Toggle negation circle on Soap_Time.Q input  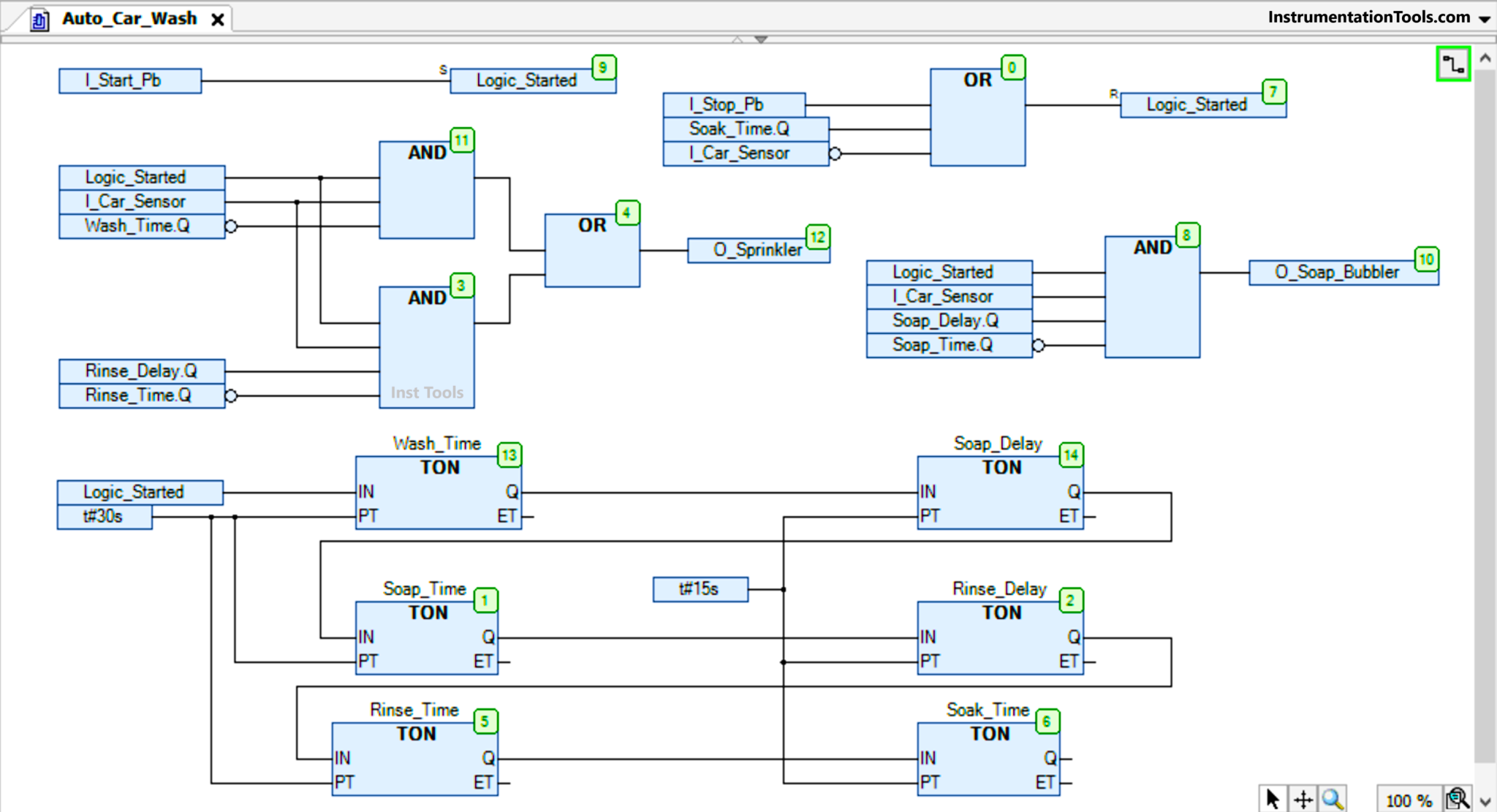tap(1039, 345)
